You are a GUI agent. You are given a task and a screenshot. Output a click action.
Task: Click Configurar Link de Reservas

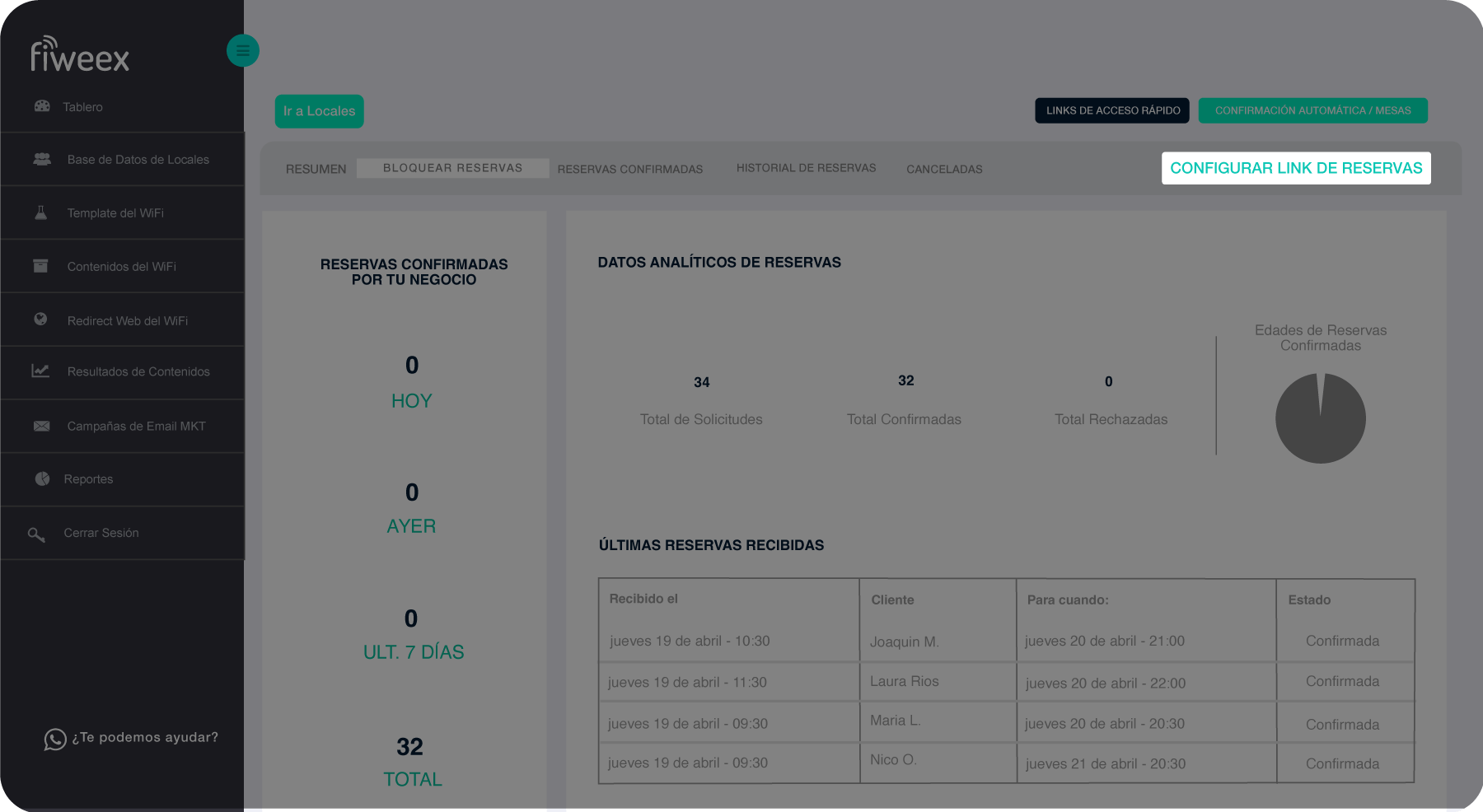point(1295,168)
